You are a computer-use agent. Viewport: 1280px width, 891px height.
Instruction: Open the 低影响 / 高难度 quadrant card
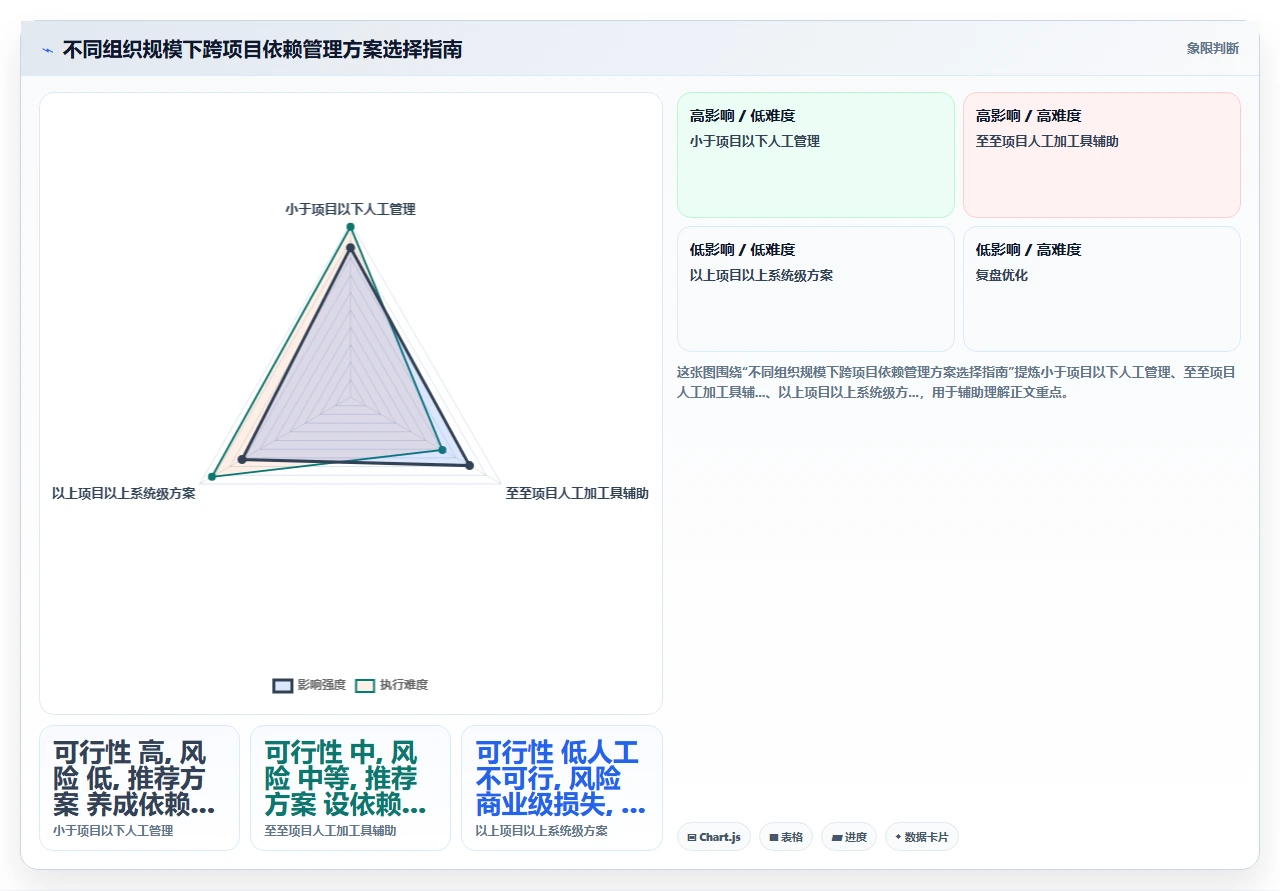(x=1102, y=289)
